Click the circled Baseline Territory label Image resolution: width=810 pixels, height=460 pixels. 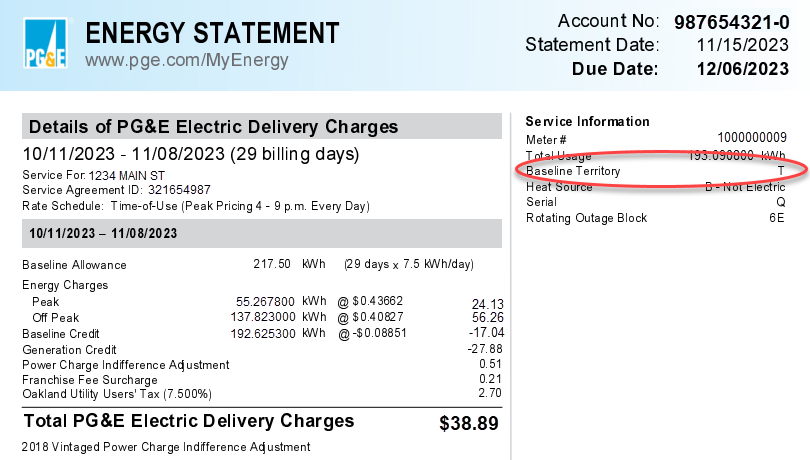tap(573, 171)
